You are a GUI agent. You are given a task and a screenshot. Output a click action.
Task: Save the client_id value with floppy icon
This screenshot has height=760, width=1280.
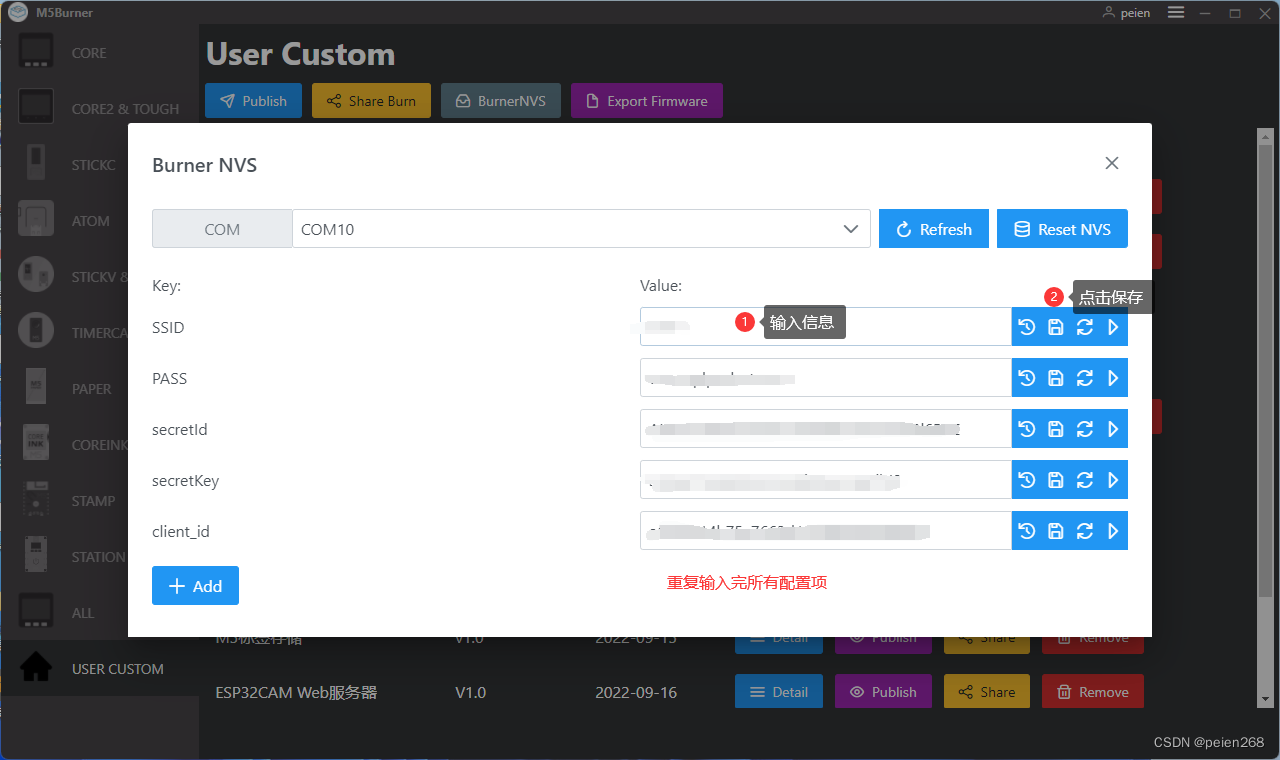1055,531
